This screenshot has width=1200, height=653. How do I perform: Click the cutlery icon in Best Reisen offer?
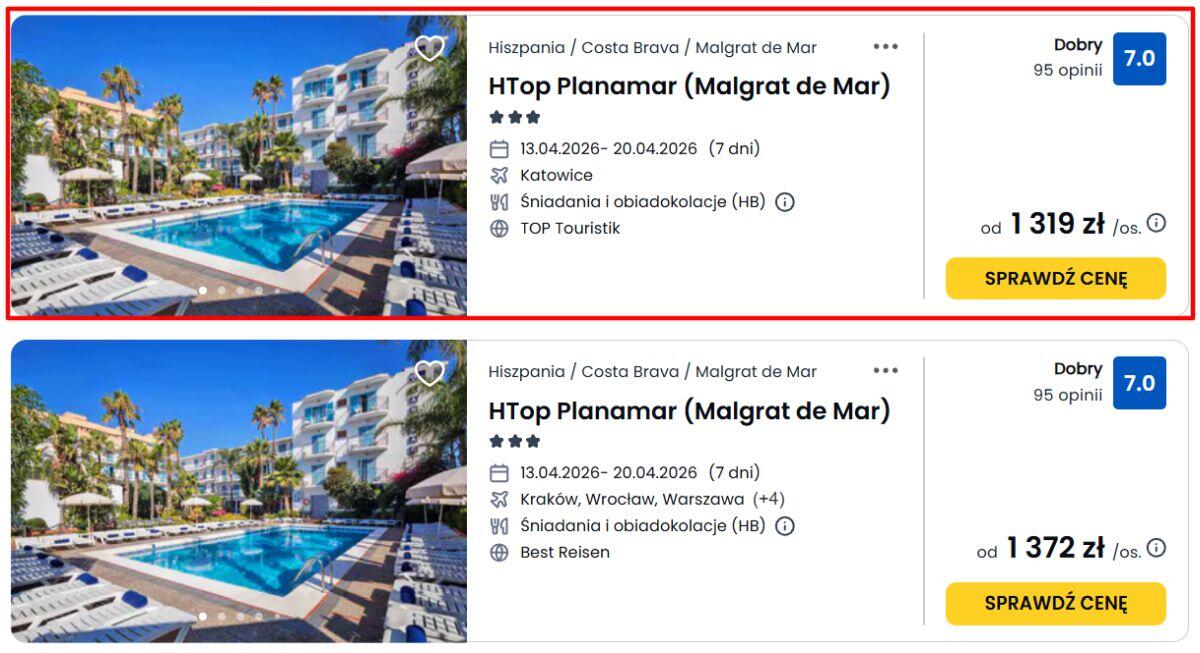pyautogui.click(x=499, y=526)
